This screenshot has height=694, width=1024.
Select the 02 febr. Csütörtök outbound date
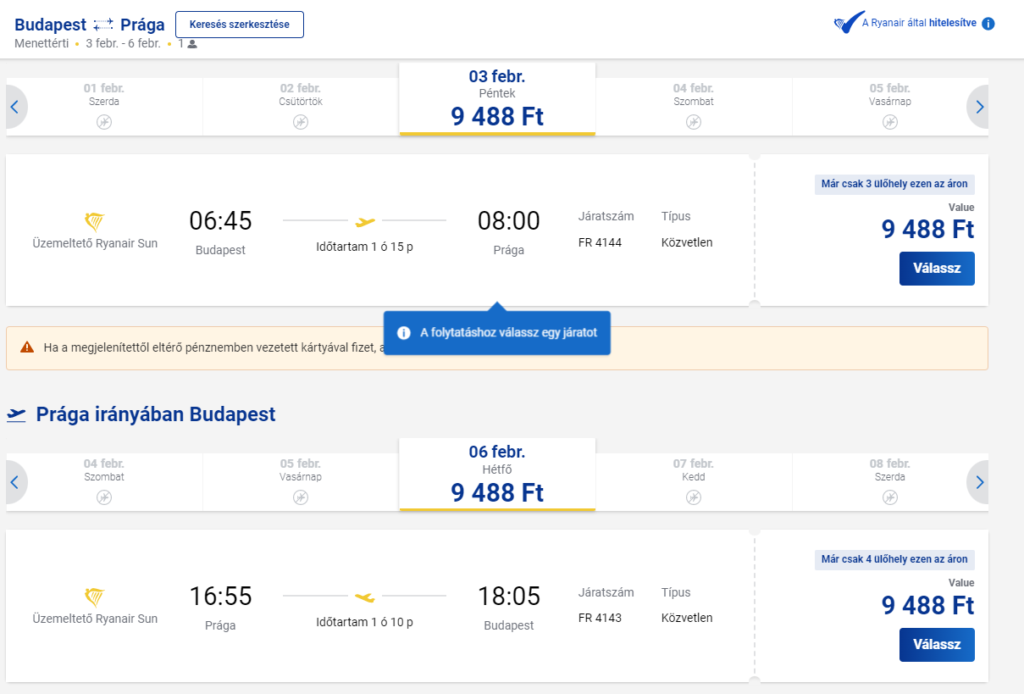coord(300,106)
